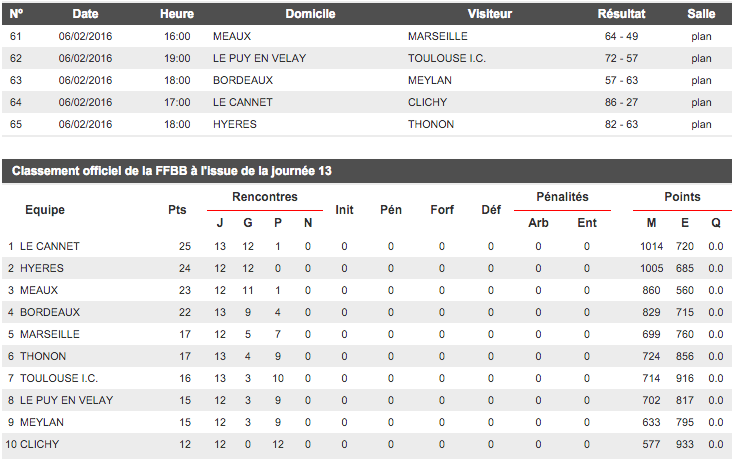The height and width of the screenshot is (459, 733).
Task: Select the 64 - 49 result for Meaux
Action: pyautogui.click(x=621, y=36)
